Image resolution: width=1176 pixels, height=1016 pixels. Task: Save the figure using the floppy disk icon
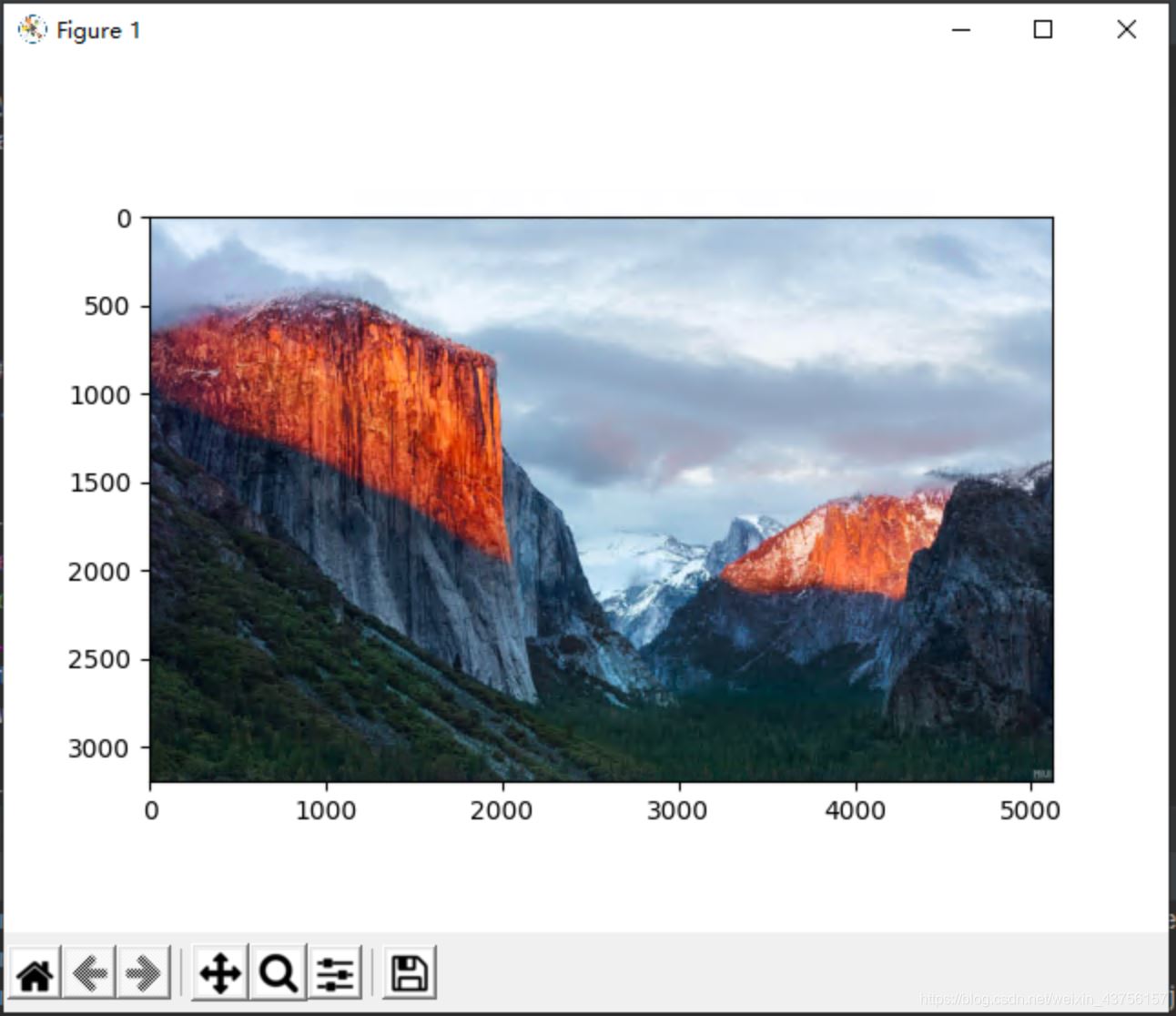(410, 972)
